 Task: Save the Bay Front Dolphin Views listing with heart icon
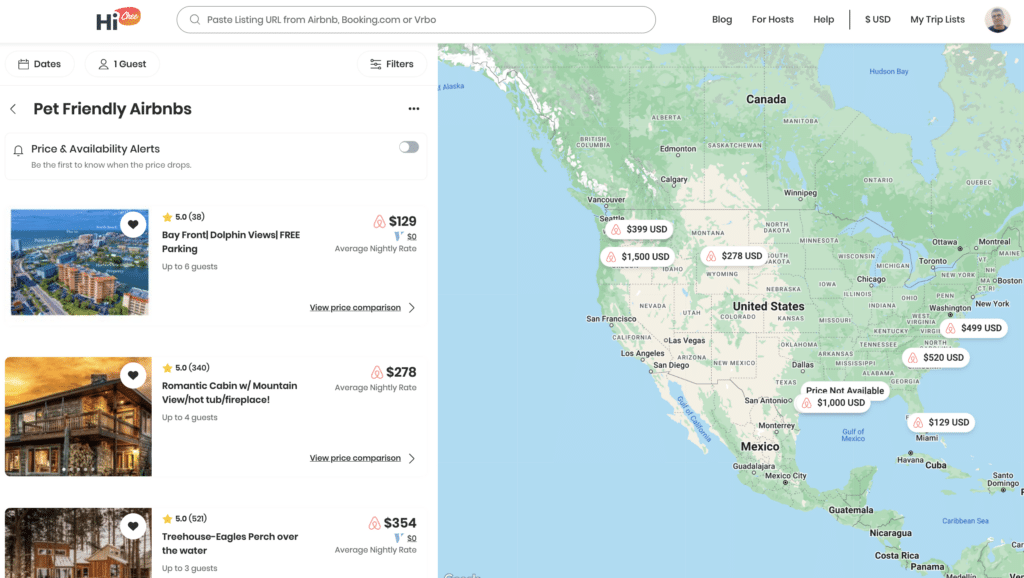click(x=133, y=224)
